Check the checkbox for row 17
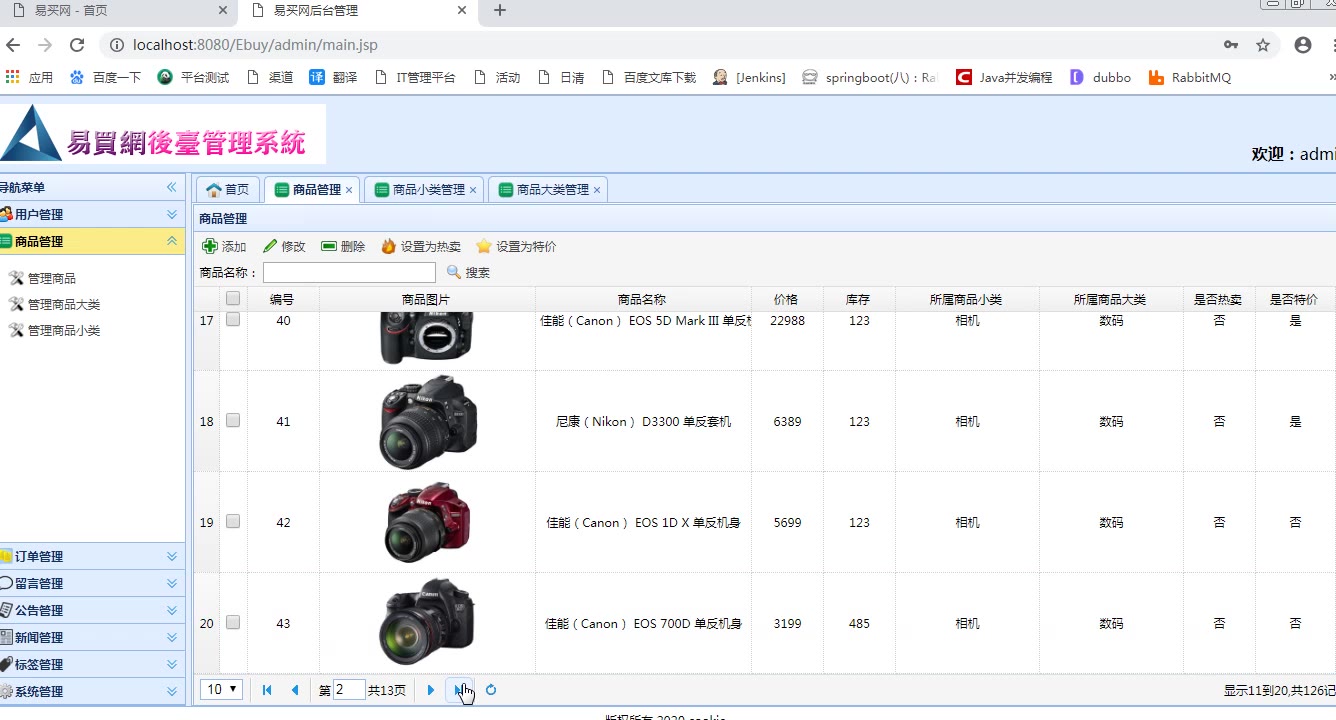Viewport: 1336px width, 720px height. [x=233, y=319]
